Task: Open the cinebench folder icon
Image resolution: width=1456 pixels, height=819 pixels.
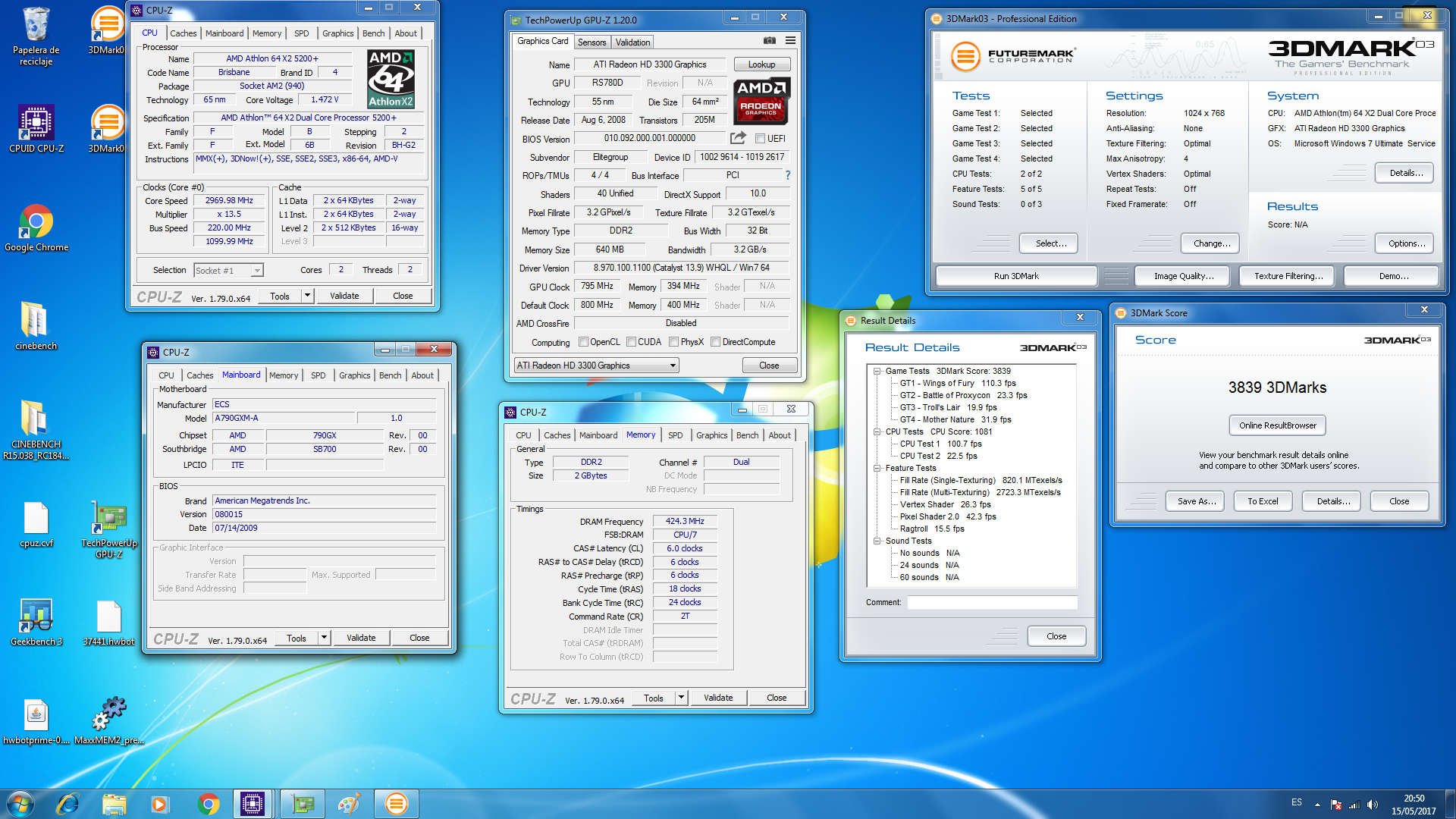Action: pyautogui.click(x=36, y=326)
